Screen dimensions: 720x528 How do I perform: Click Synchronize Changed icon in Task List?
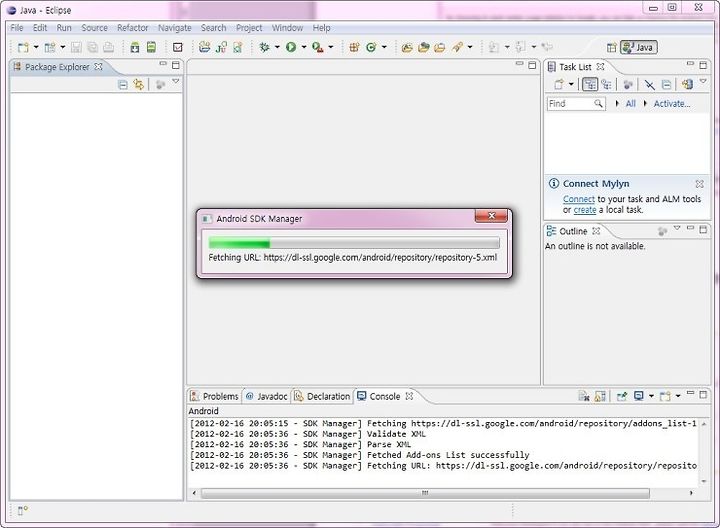tap(687, 84)
